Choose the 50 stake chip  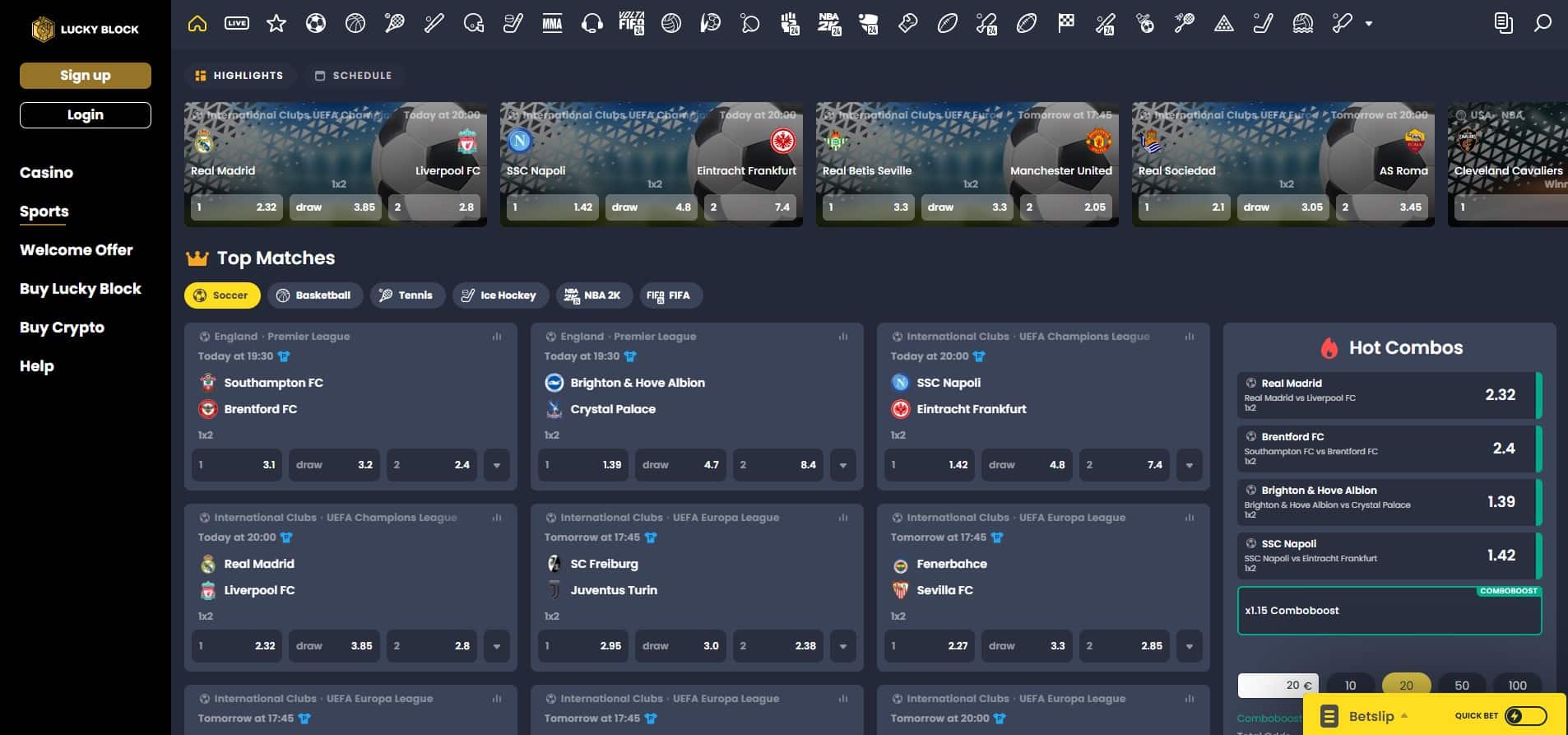(1462, 685)
